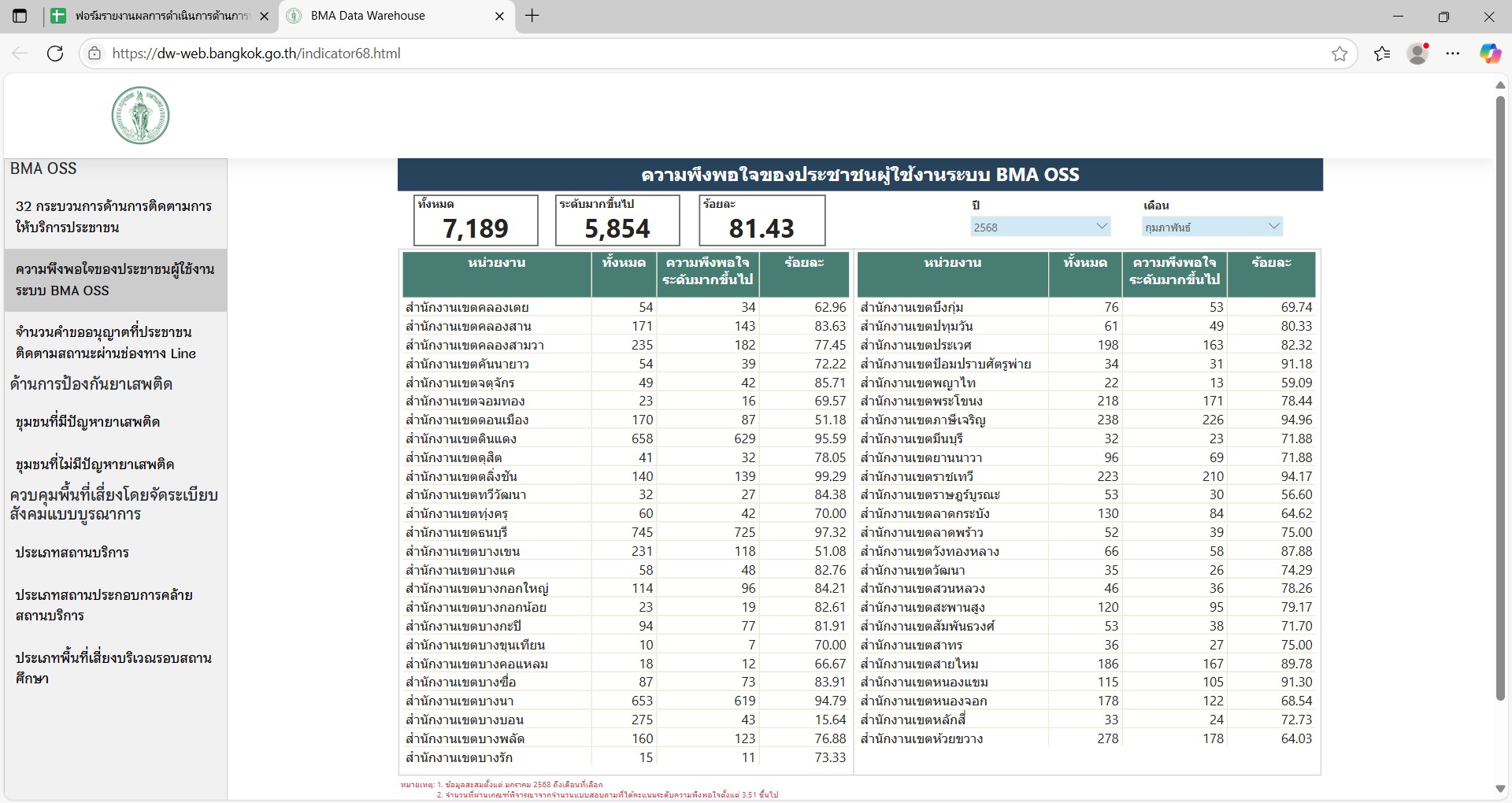Screen dimensions: 1512x803
Task: Select row สำนักงานเขตดินแดง
Action: point(626,439)
